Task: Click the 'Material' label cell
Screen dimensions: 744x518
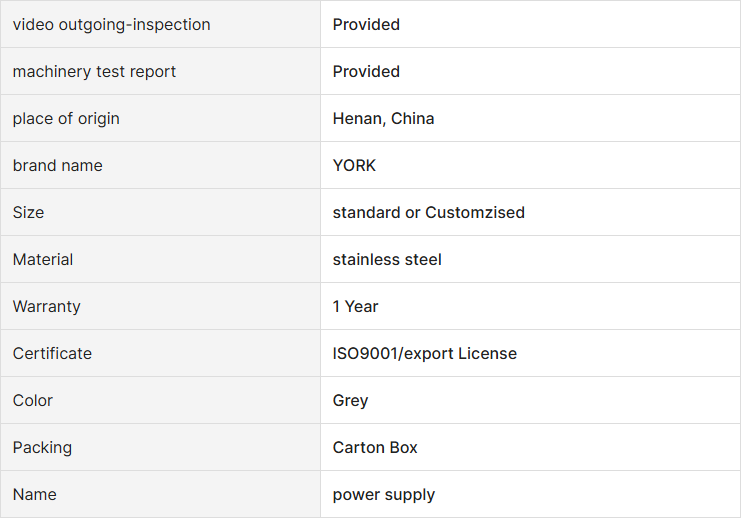Action: point(43,259)
